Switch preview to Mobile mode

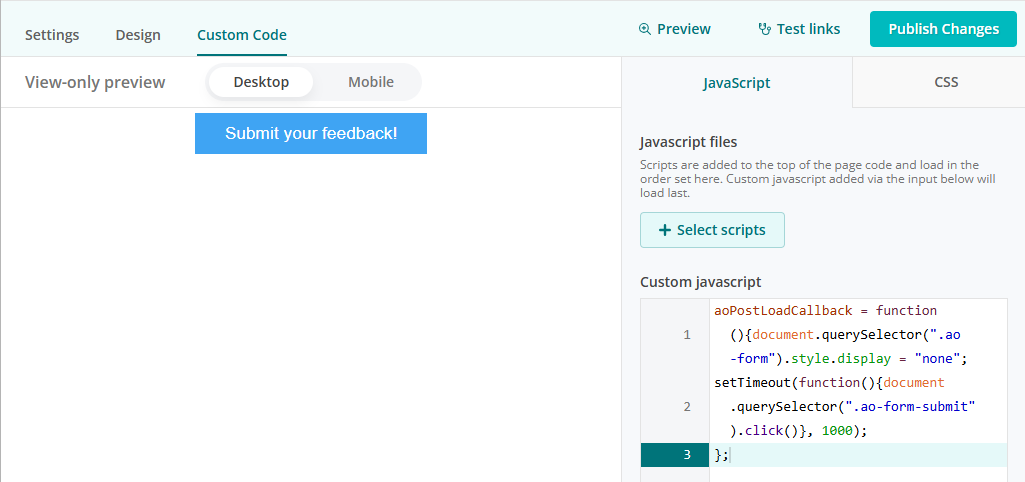[x=371, y=82]
